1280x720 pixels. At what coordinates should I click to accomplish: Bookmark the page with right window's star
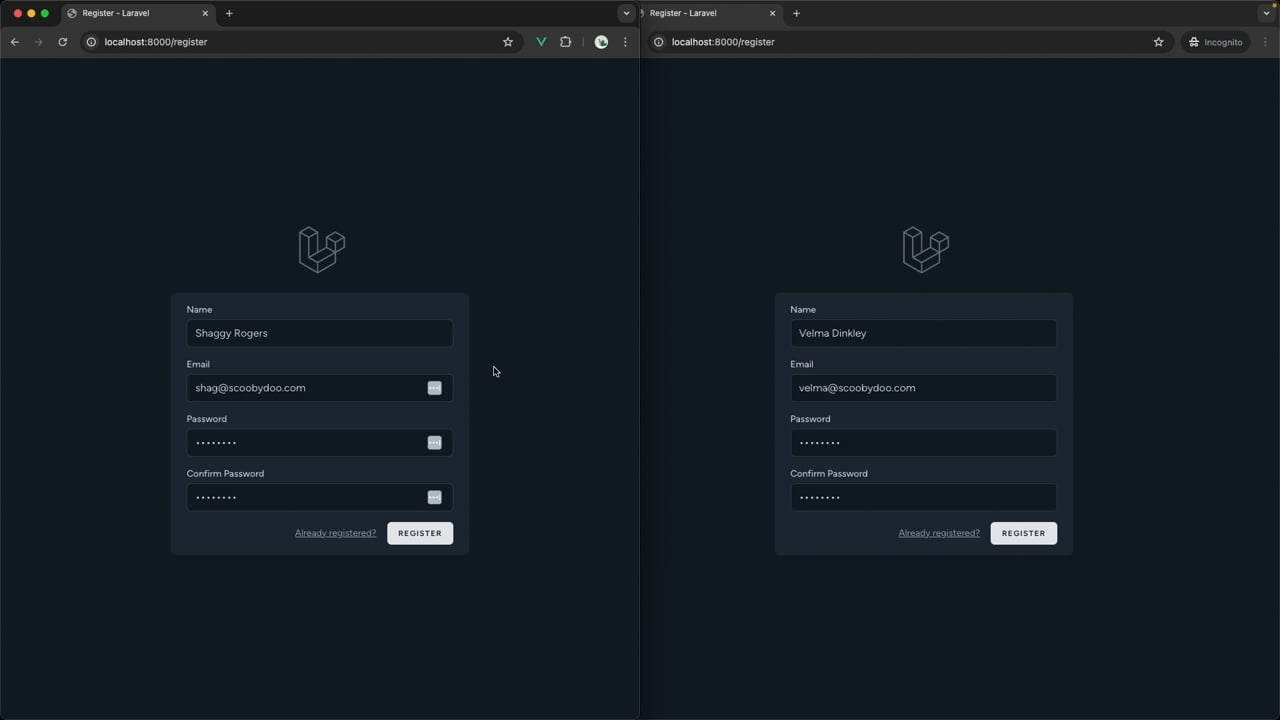click(1159, 42)
